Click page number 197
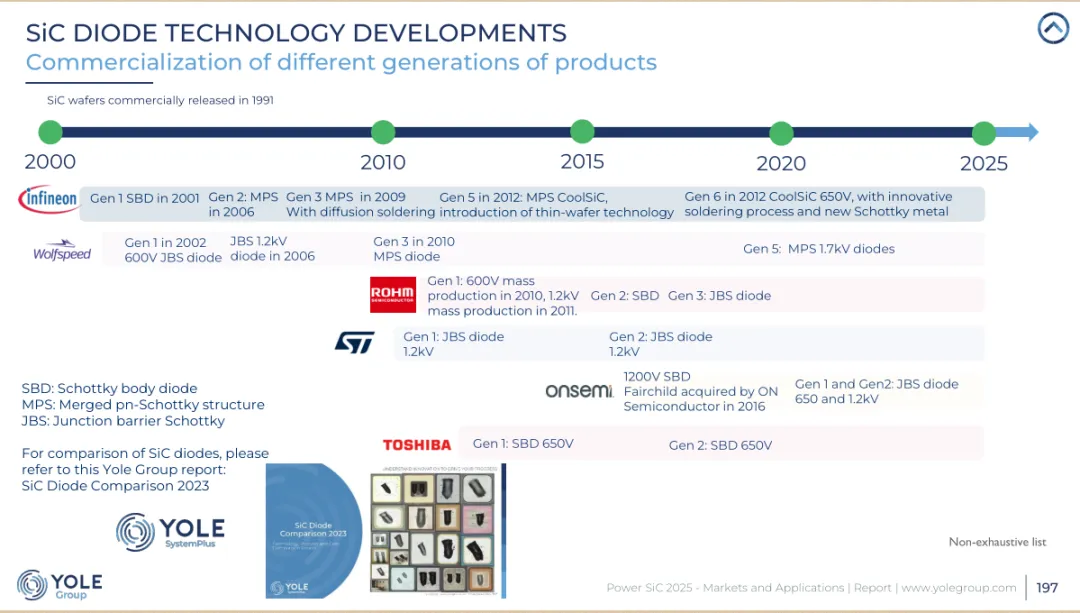 pos(1047,588)
